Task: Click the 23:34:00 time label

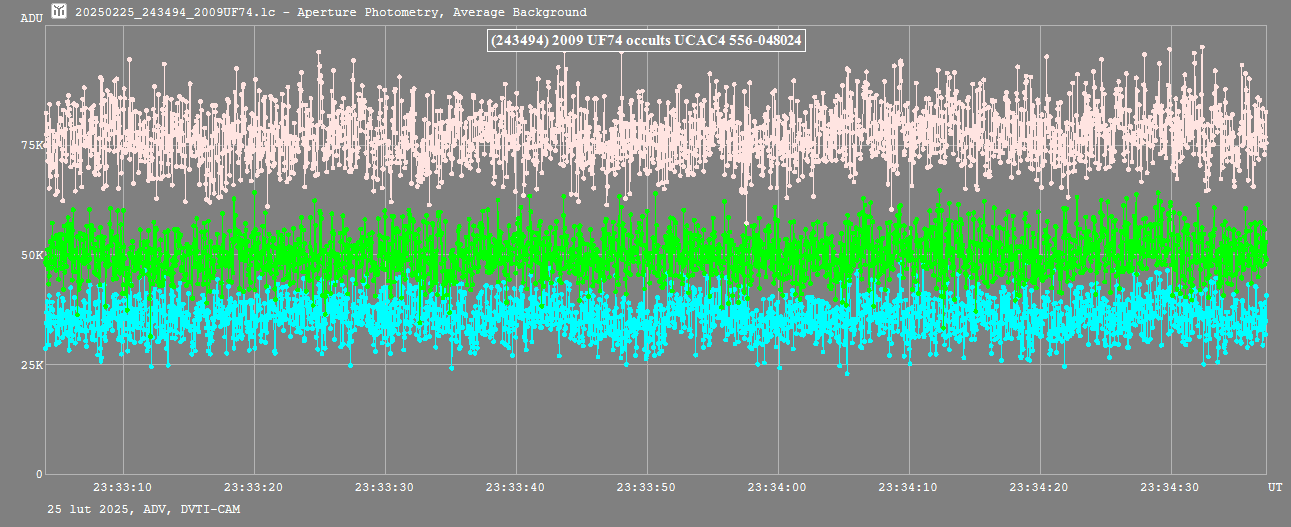Action: click(x=778, y=487)
